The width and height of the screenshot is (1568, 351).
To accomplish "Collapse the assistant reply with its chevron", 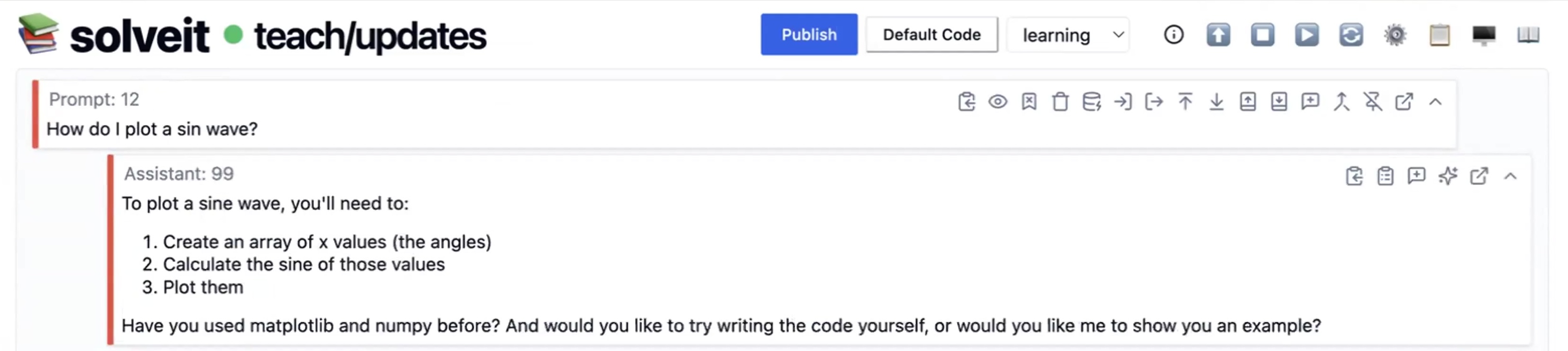I will [1510, 176].
